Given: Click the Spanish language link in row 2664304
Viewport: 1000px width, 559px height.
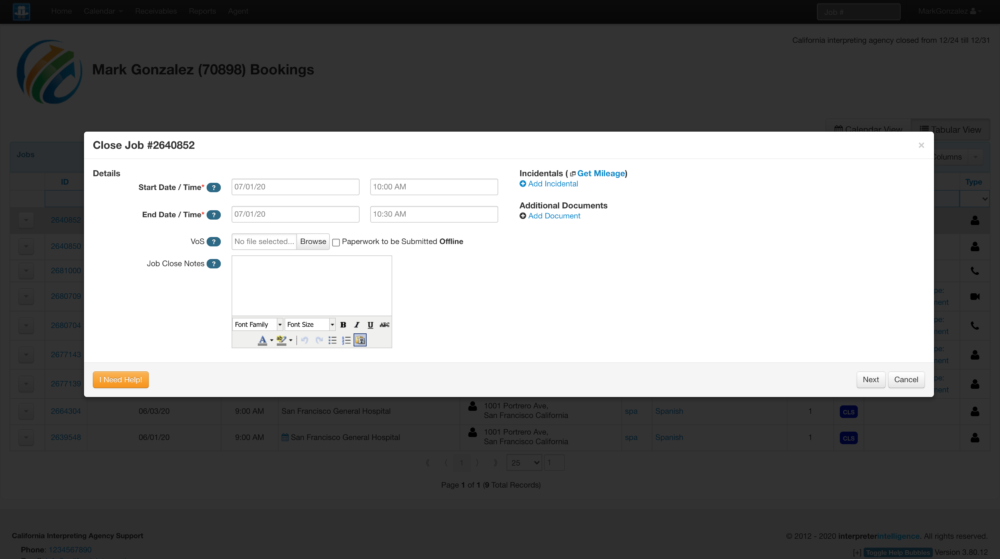Looking at the screenshot, I should click(669, 411).
